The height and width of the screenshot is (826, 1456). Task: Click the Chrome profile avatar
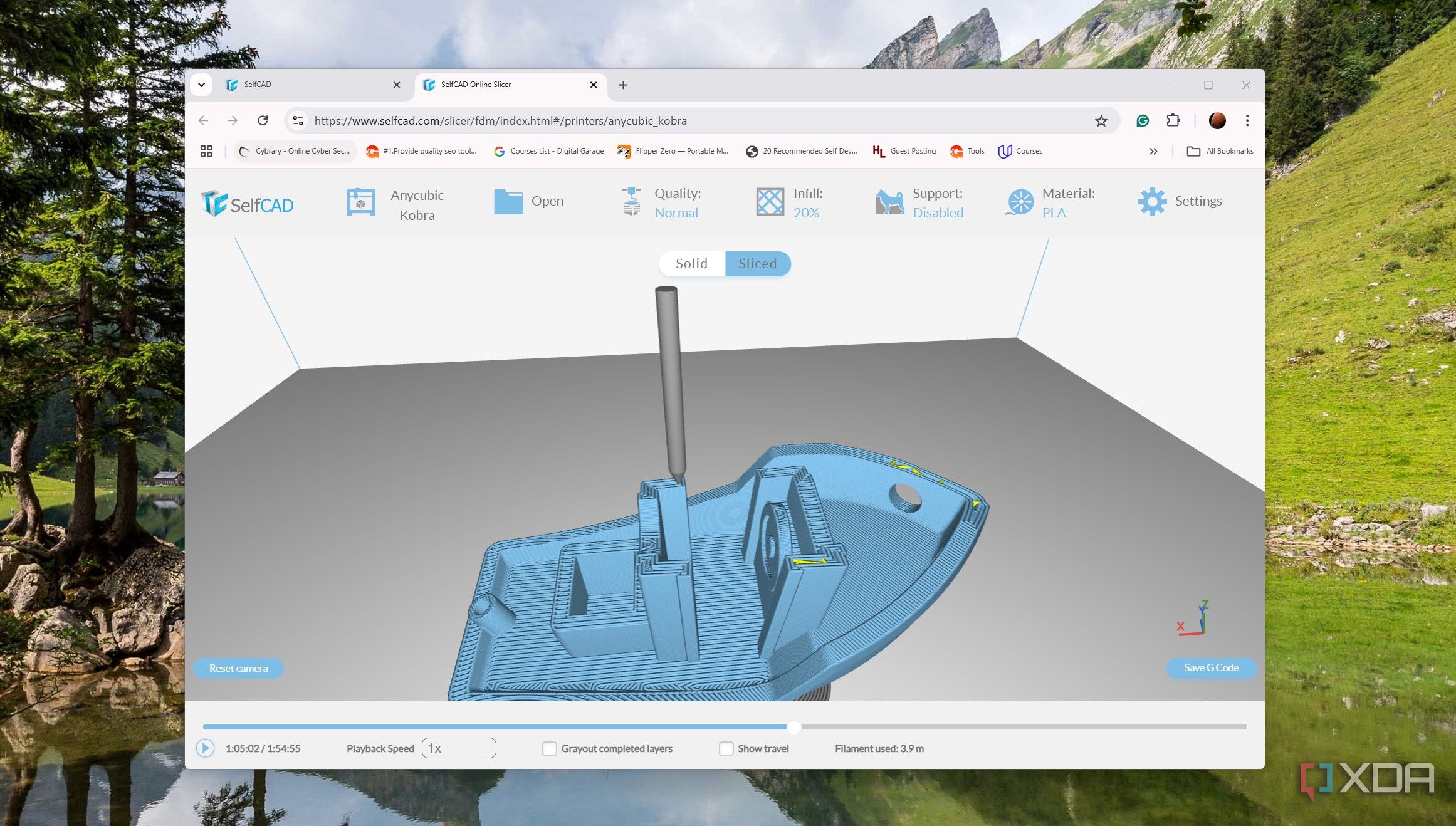[x=1217, y=120]
